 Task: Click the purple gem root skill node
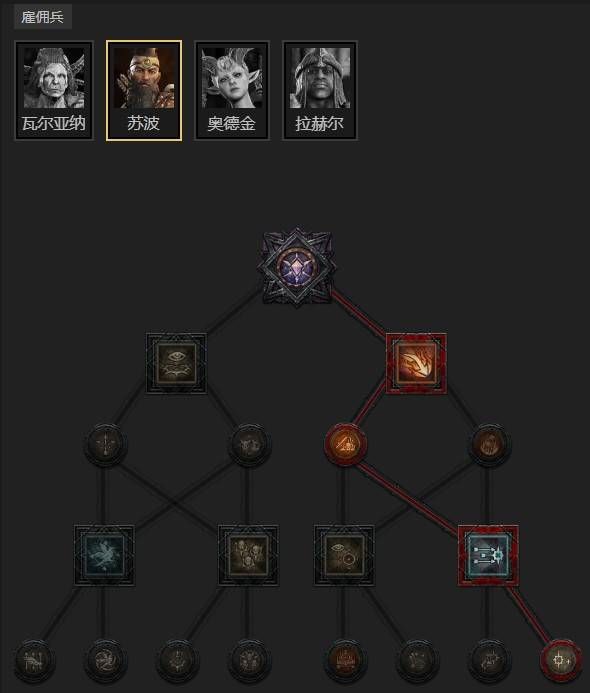tap(297, 268)
